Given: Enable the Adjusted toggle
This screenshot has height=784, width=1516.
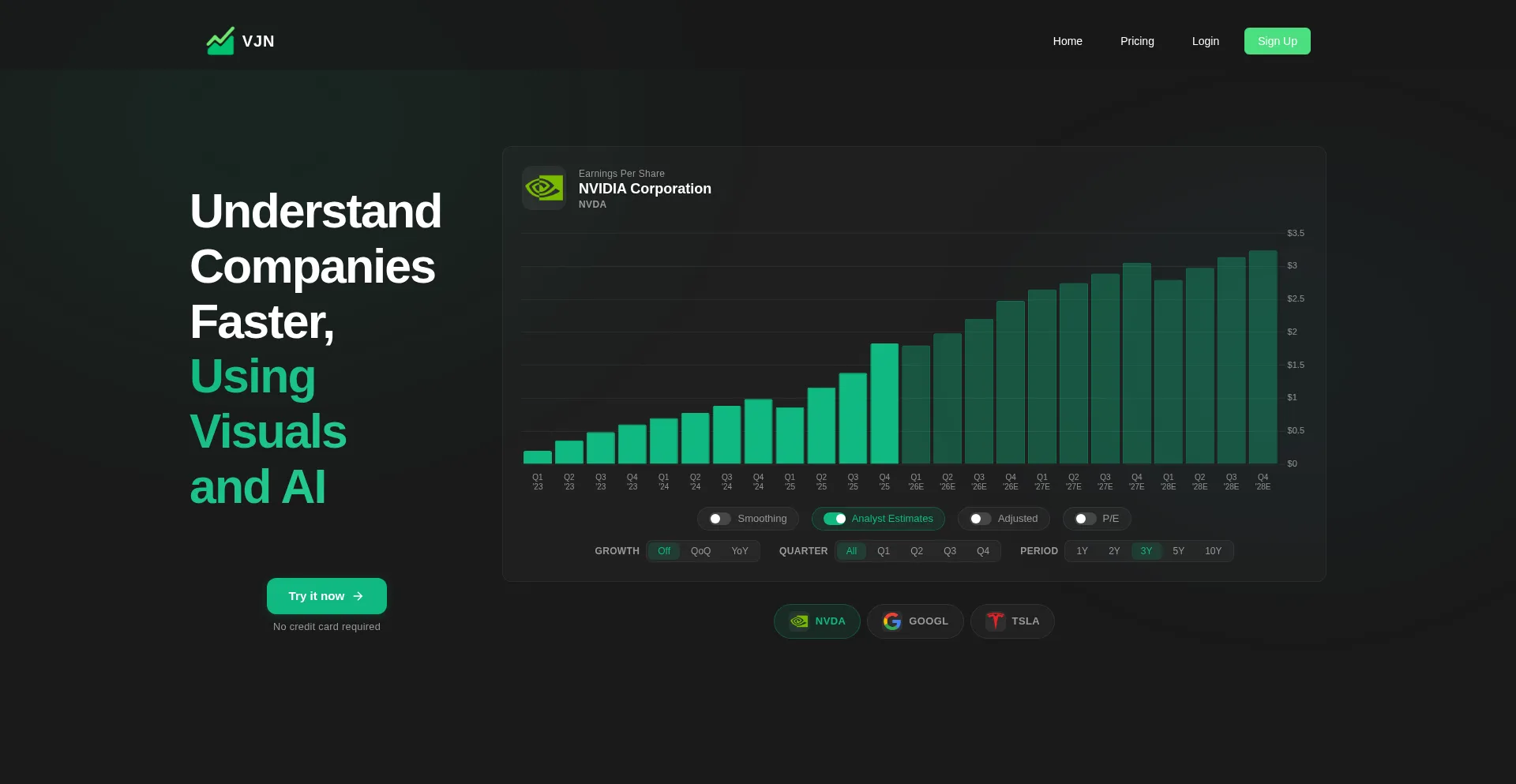Looking at the screenshot, I should (980, 519).
